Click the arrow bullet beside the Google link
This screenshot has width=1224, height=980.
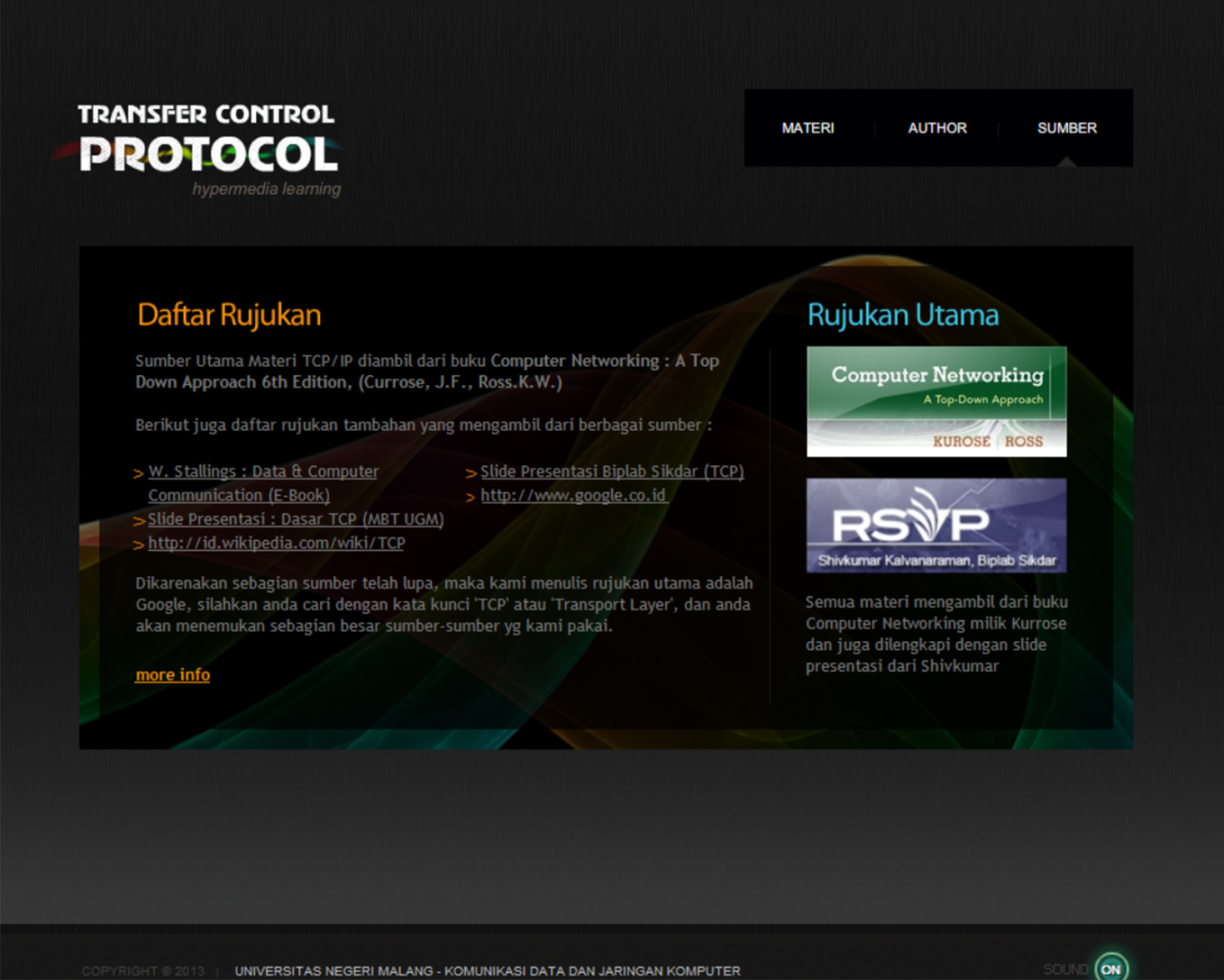tap(470, 497)
